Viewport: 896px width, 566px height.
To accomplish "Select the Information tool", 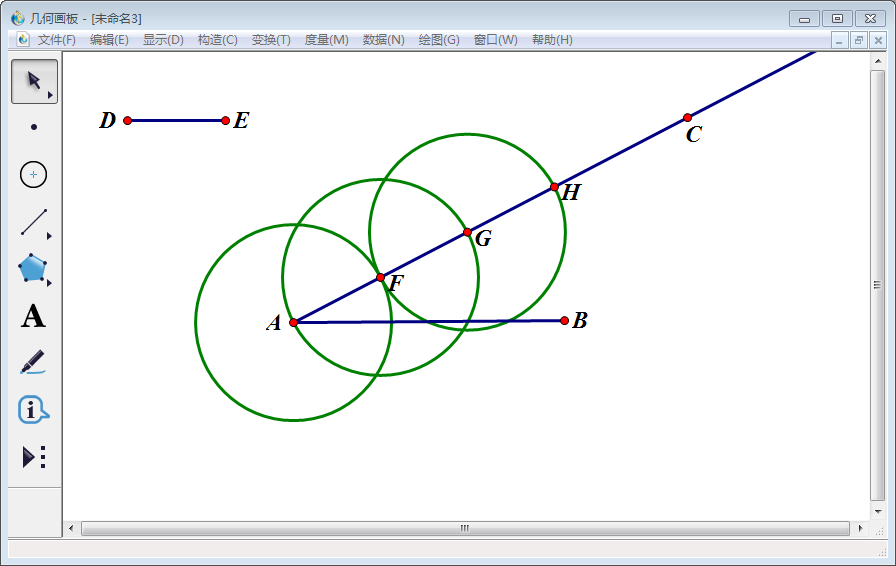I will click(x=33, y=409).
